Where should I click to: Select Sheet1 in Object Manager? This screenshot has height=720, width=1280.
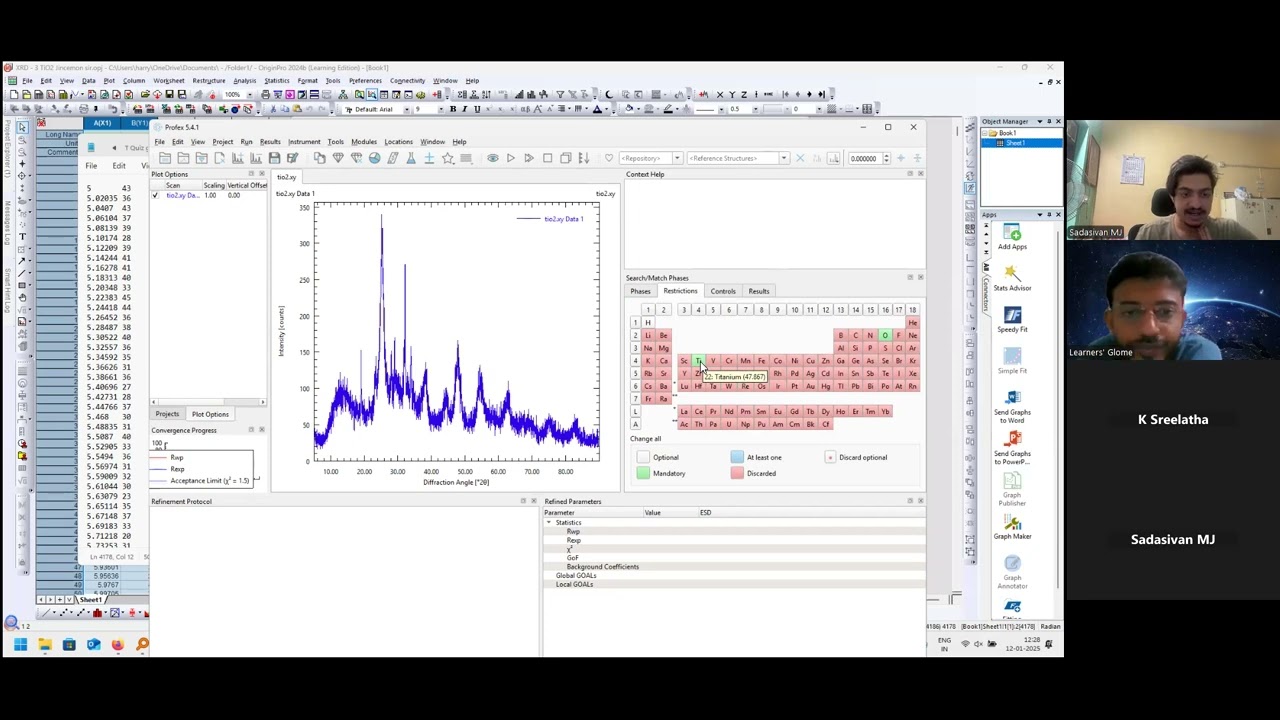pyautogui.click(x=1016, y=143)
